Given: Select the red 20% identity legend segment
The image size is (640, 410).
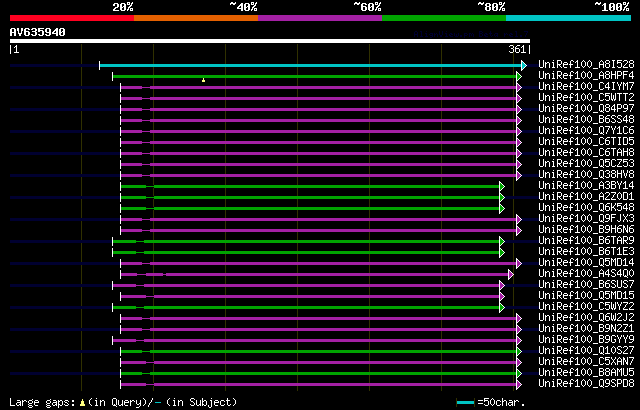Looking at the screenshot, I should pos(72,18).
